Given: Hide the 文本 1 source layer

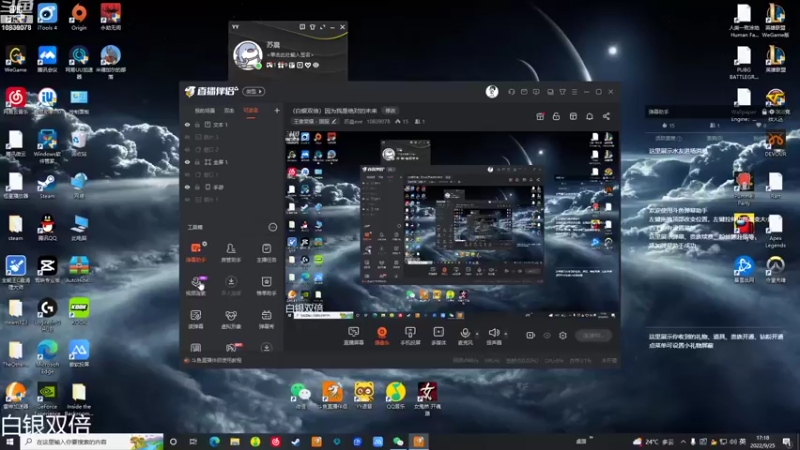Looking at the screenshot, I should tap(187, 124).
